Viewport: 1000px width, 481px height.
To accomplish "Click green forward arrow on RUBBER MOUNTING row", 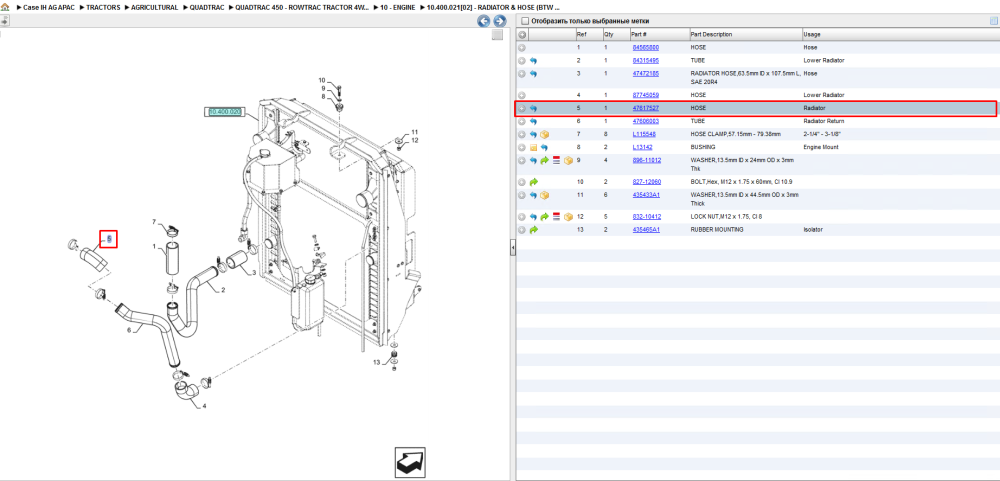I will point(534,230).
